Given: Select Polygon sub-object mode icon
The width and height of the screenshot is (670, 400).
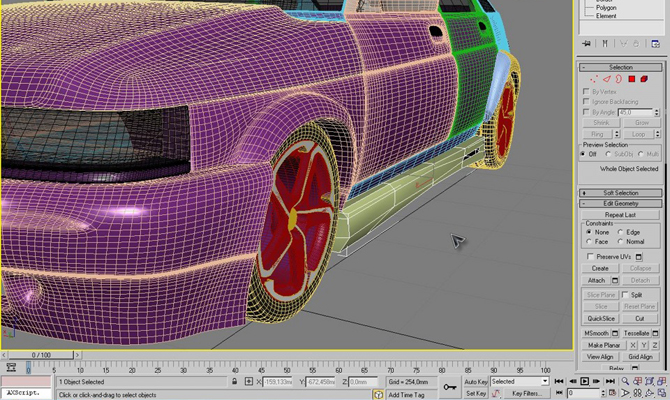Looking at the screenshot, I should tap(632, 79).
